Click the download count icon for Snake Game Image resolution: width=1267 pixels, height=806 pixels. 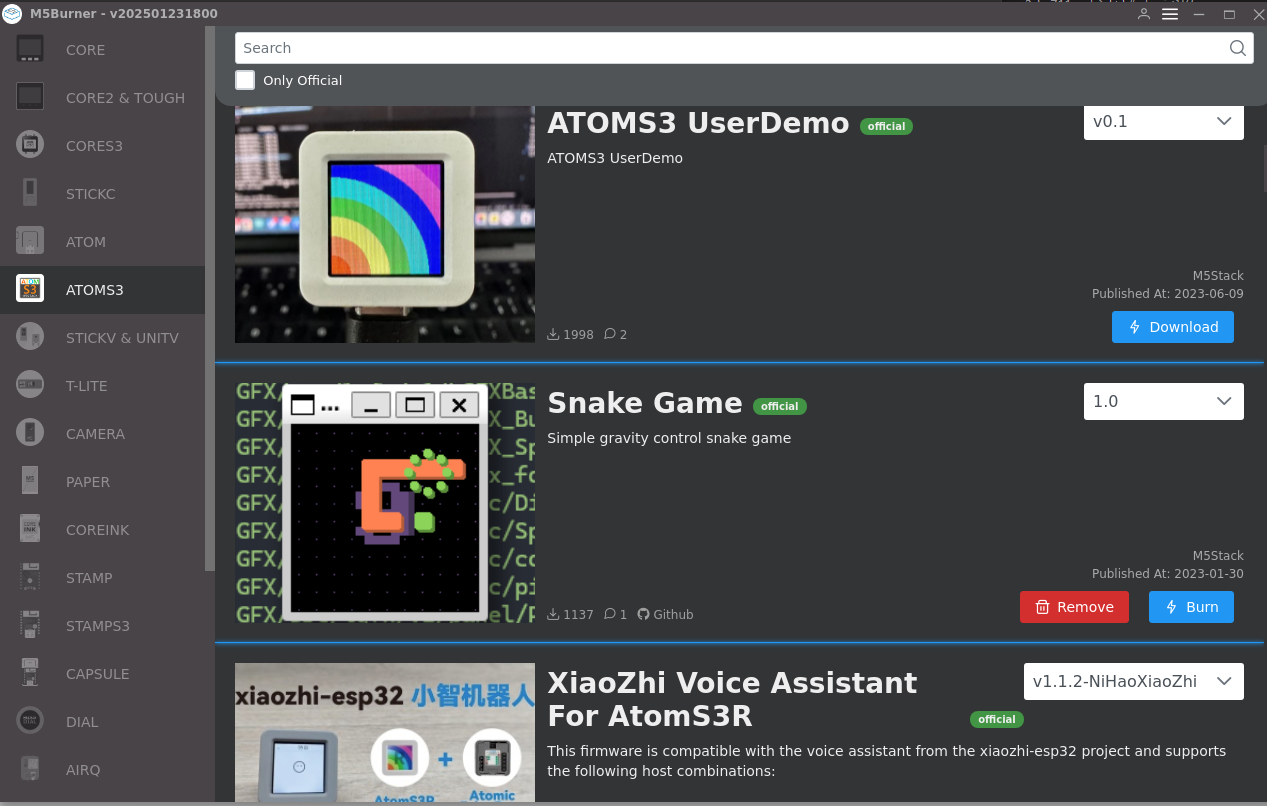pyautogui.click(x=553, y=614)
